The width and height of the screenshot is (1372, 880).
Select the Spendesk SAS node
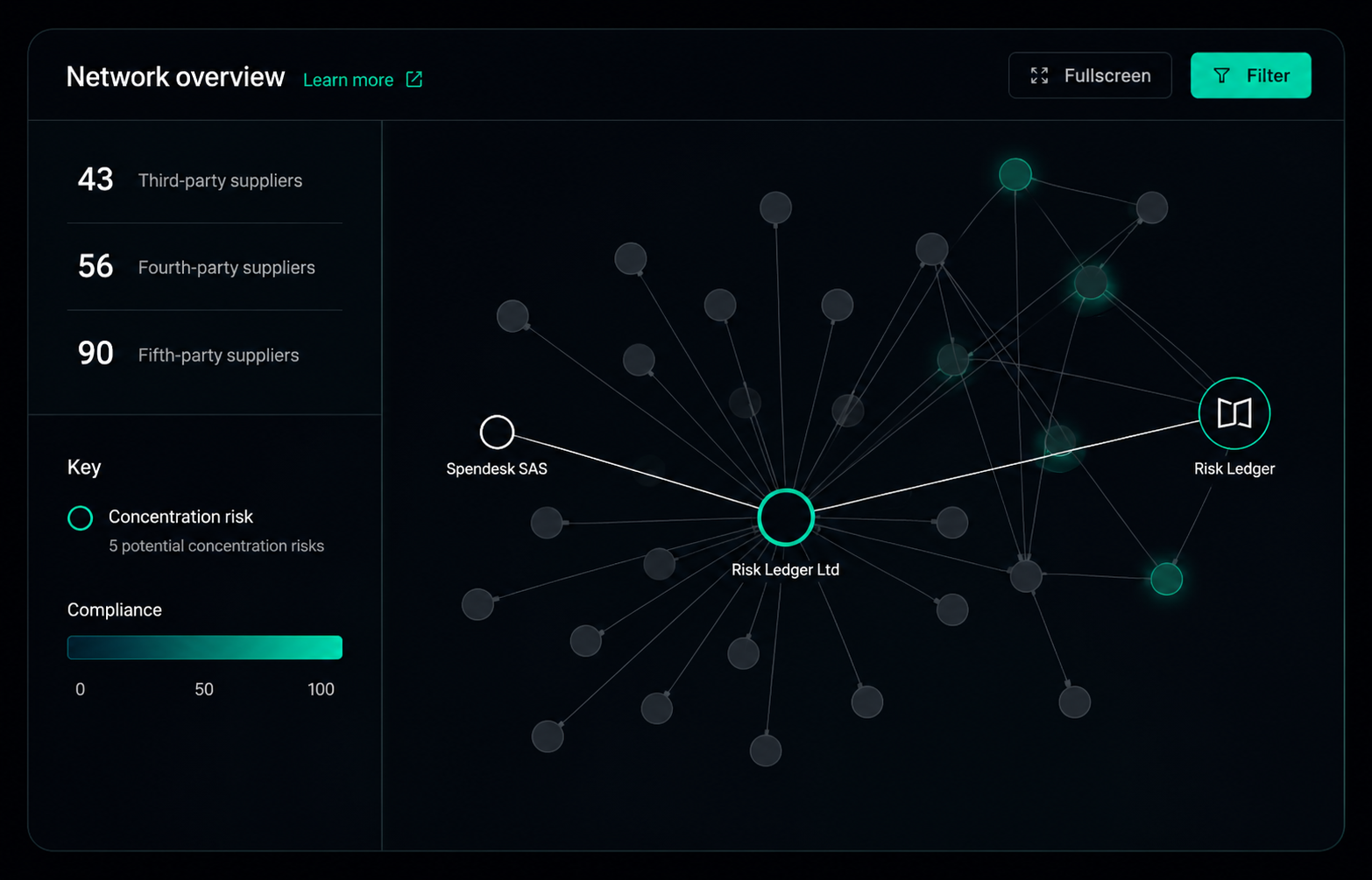coord(497,432)
